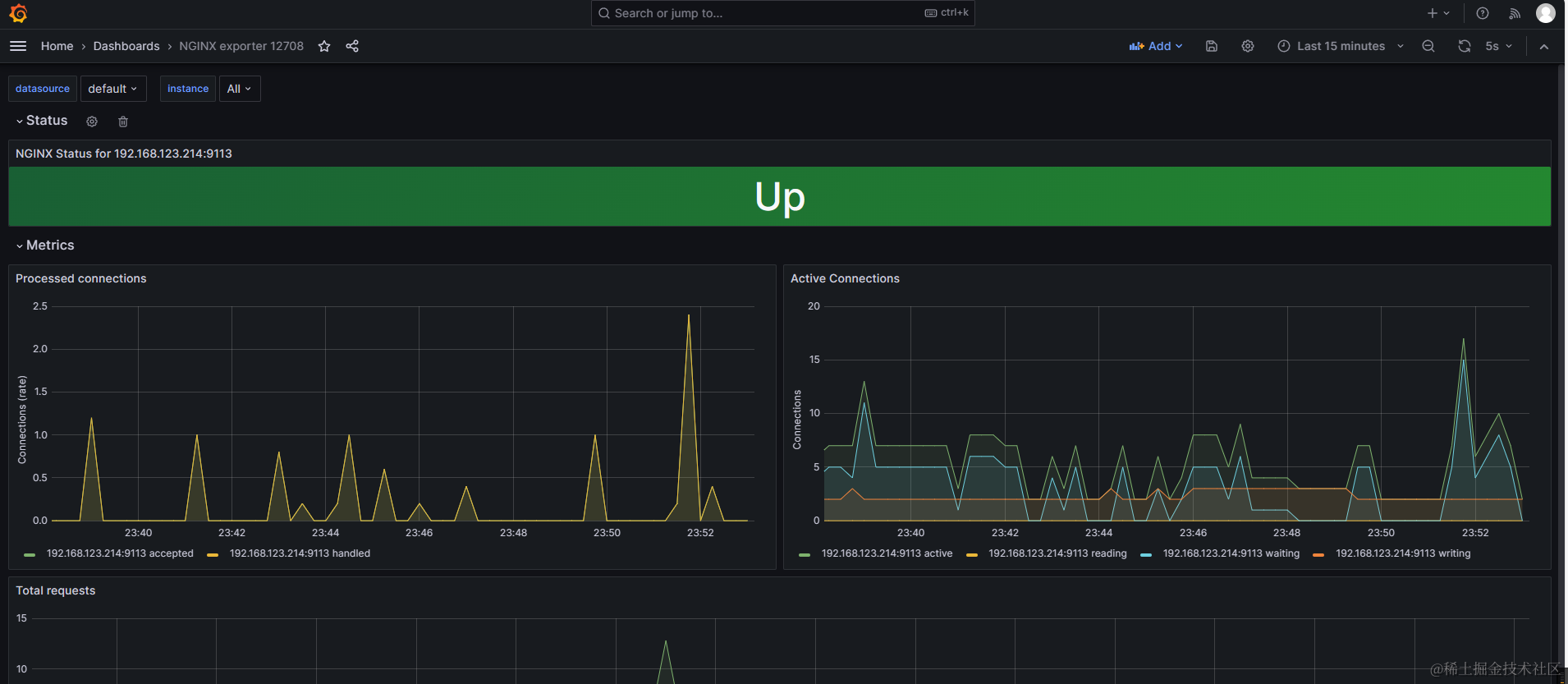Go to Home breadcrumb

[57, 46]
